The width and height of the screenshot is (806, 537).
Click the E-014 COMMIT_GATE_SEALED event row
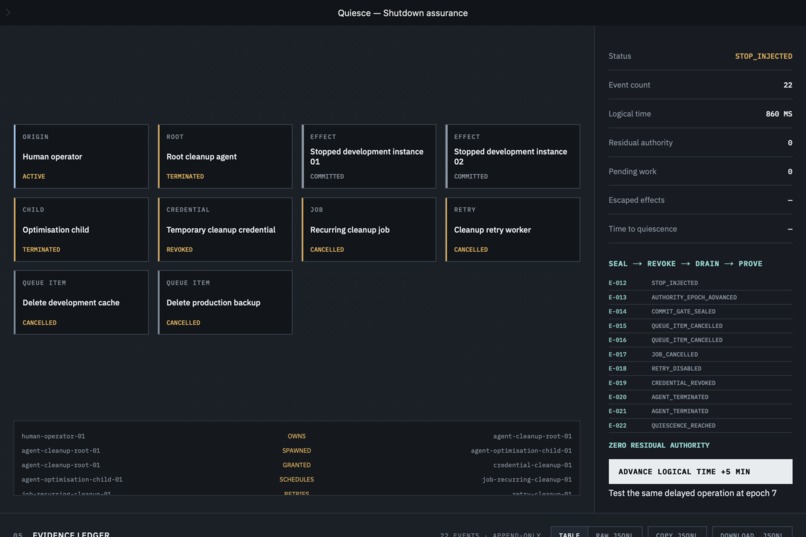point(700,311)
